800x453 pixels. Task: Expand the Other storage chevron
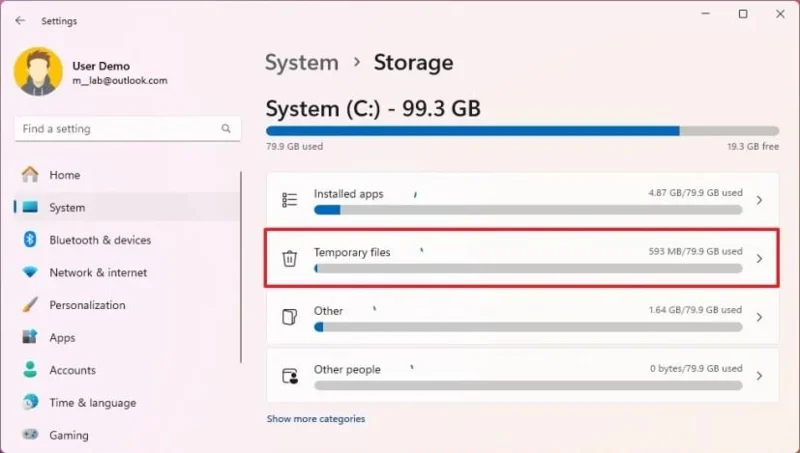(x=759, y=317)
